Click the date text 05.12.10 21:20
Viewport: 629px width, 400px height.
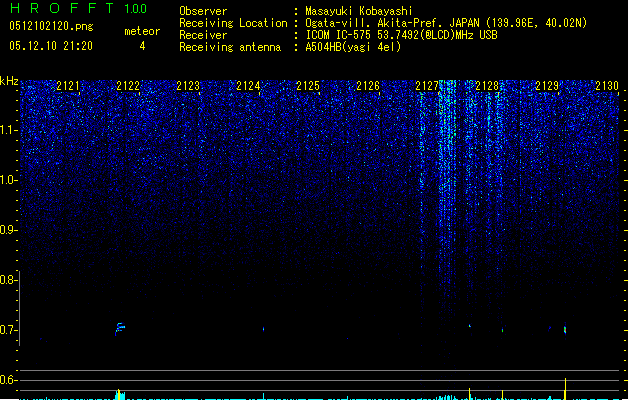pyautogui.click(x=51, y=46)
